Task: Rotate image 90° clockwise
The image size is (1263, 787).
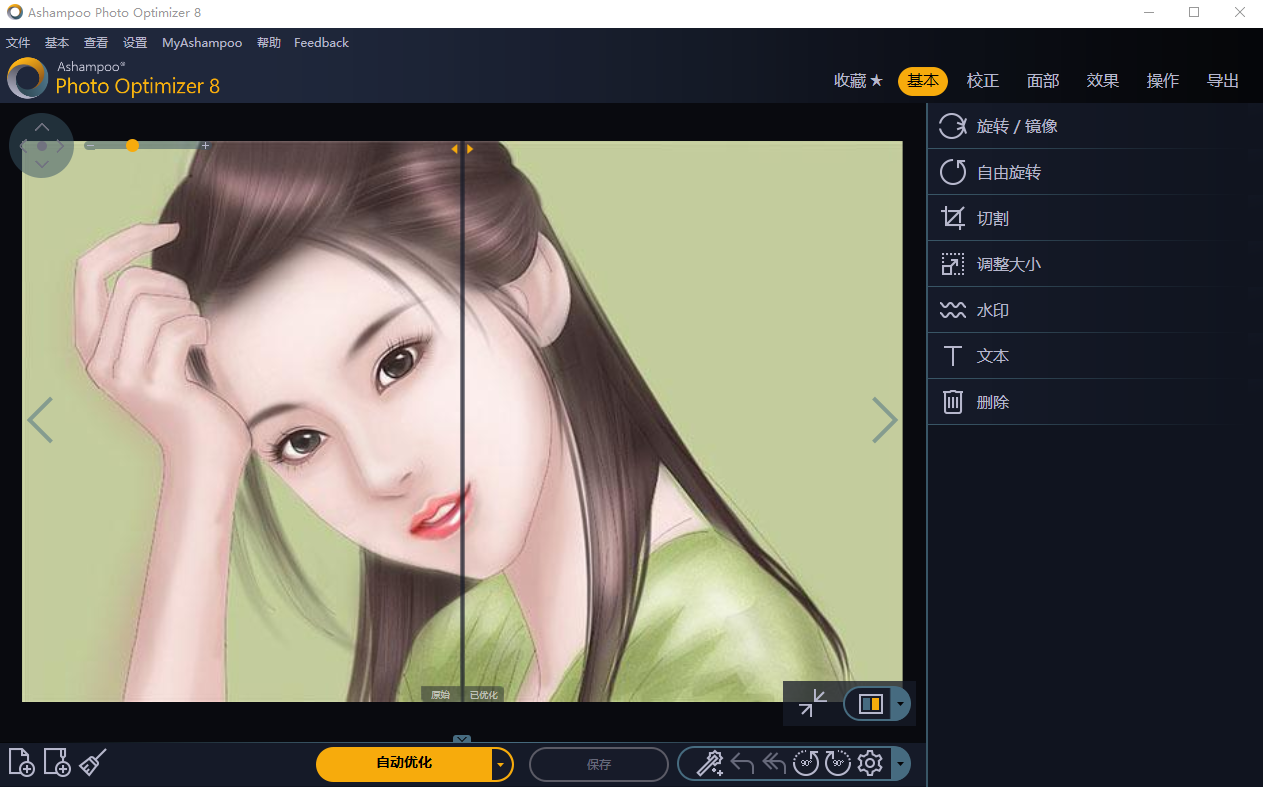Action: coord(838,764)
